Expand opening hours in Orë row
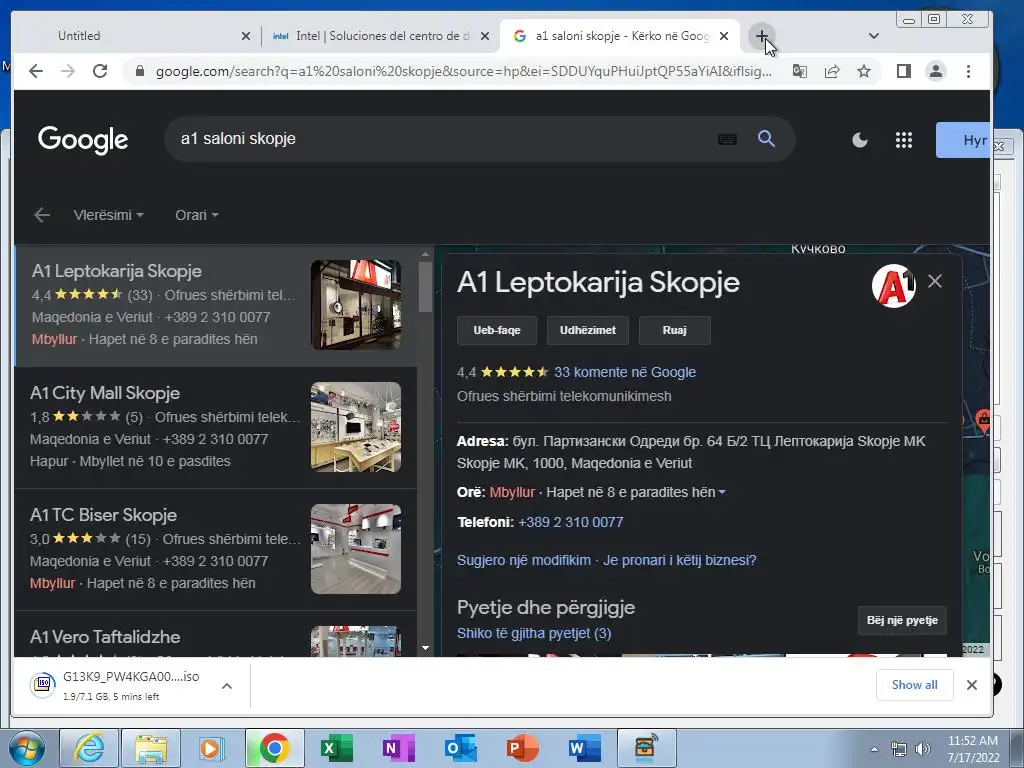 [x=722, y=492]
